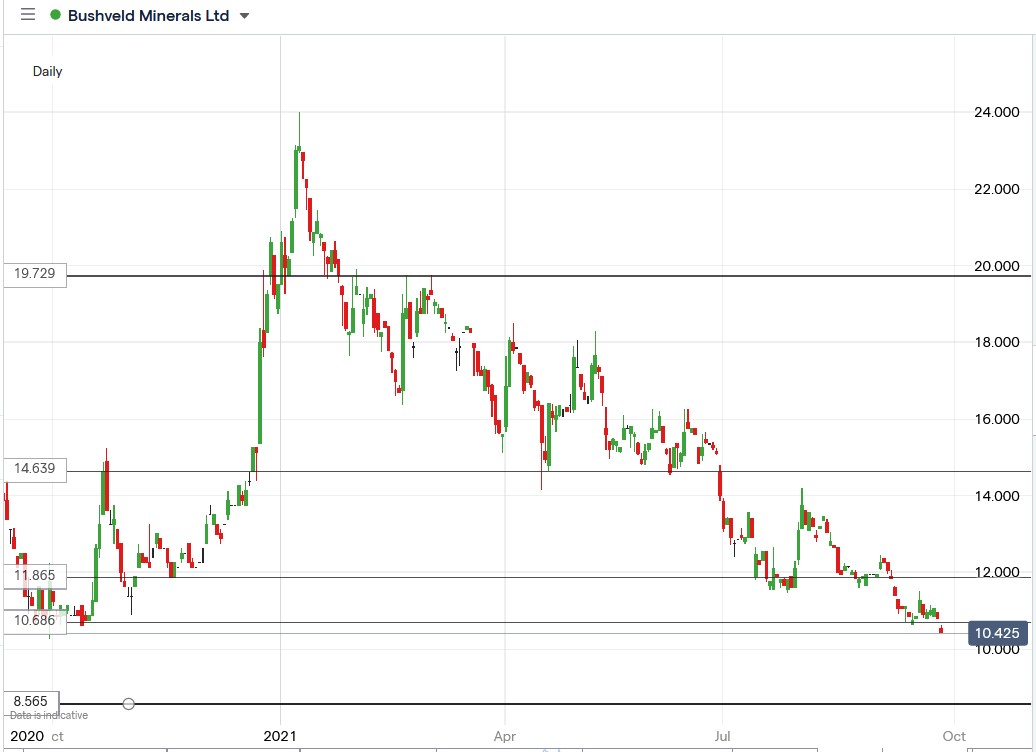Open the hamburger menu icon

[x=27, y=15]
